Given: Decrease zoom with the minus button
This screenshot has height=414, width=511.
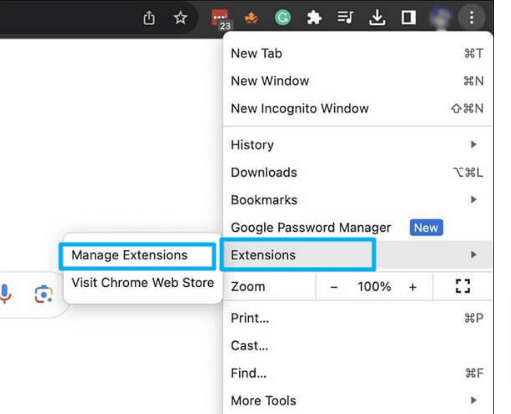Looking at the screenshot, I should pos(334,287).
